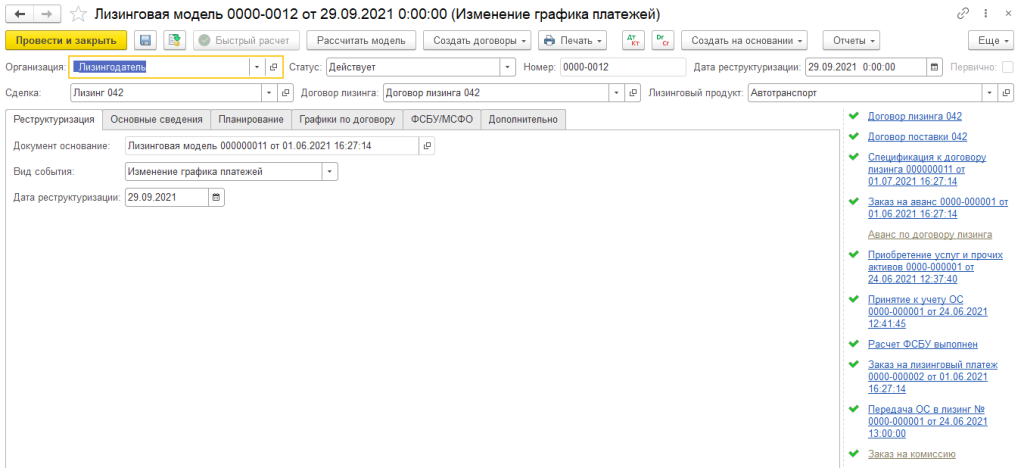Click the Провести и закрыть button
1024x468 pixels.
point(66,40)
